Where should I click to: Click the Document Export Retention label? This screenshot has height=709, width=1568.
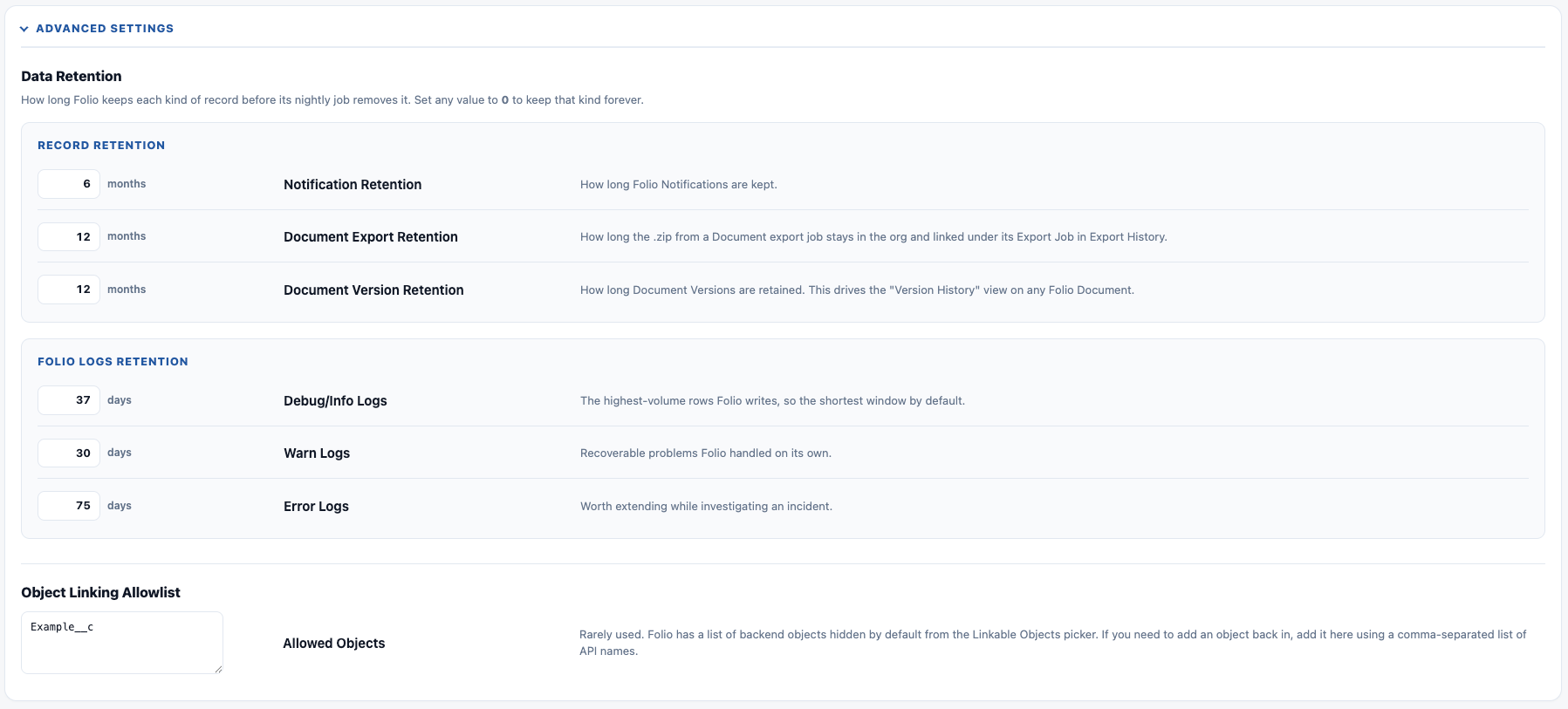click(371, 237)
